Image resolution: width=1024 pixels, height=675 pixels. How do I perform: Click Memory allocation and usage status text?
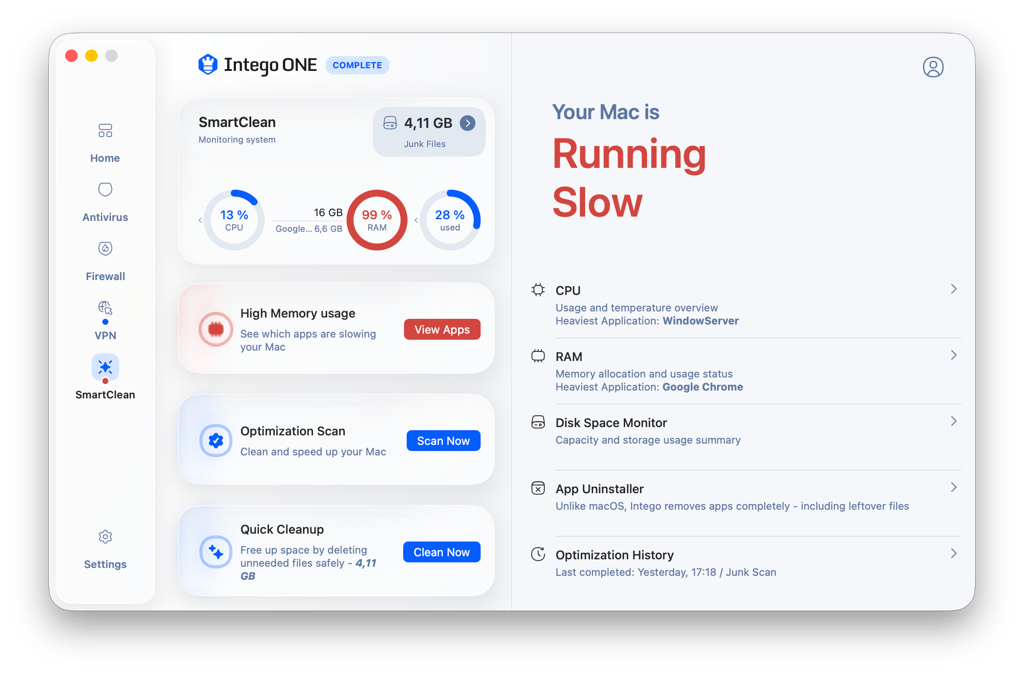644,374
